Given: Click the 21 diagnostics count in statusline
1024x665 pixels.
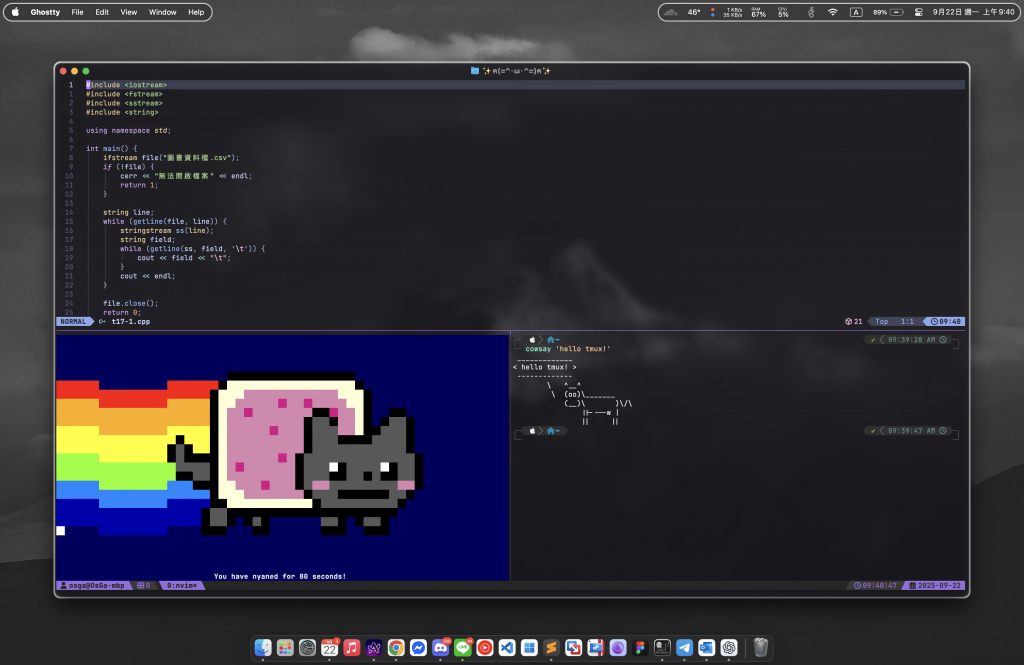Looking at the screenshot, I should click(x=854, y=321).
